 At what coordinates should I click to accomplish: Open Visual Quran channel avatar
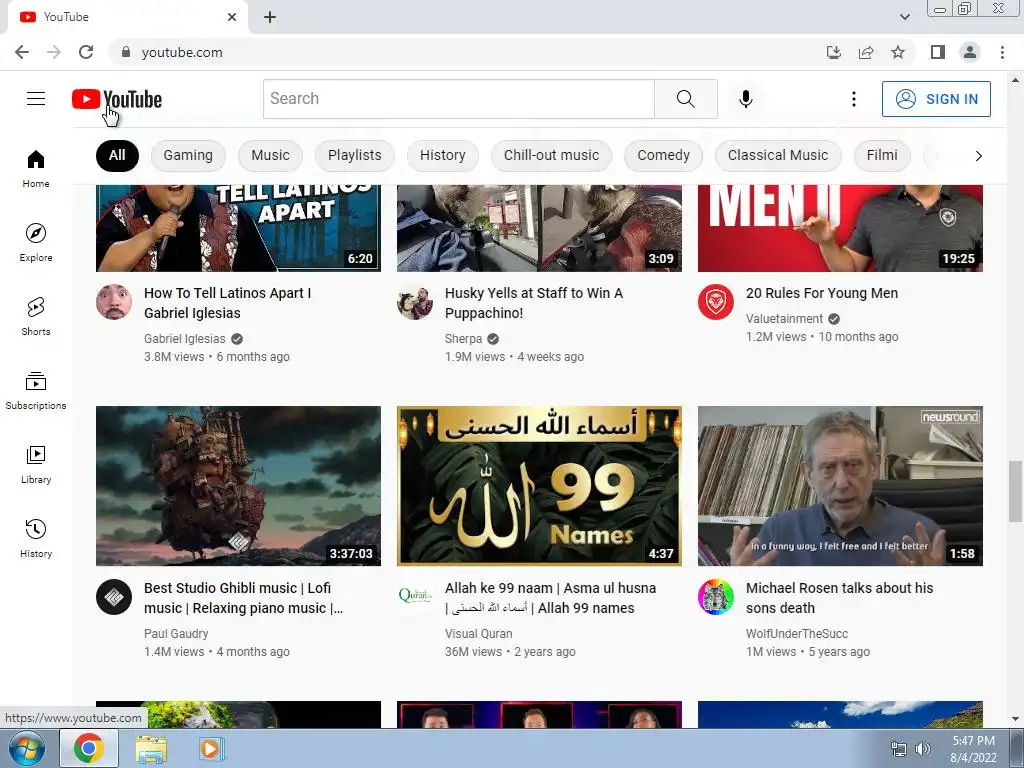click(x=415, y=597)
